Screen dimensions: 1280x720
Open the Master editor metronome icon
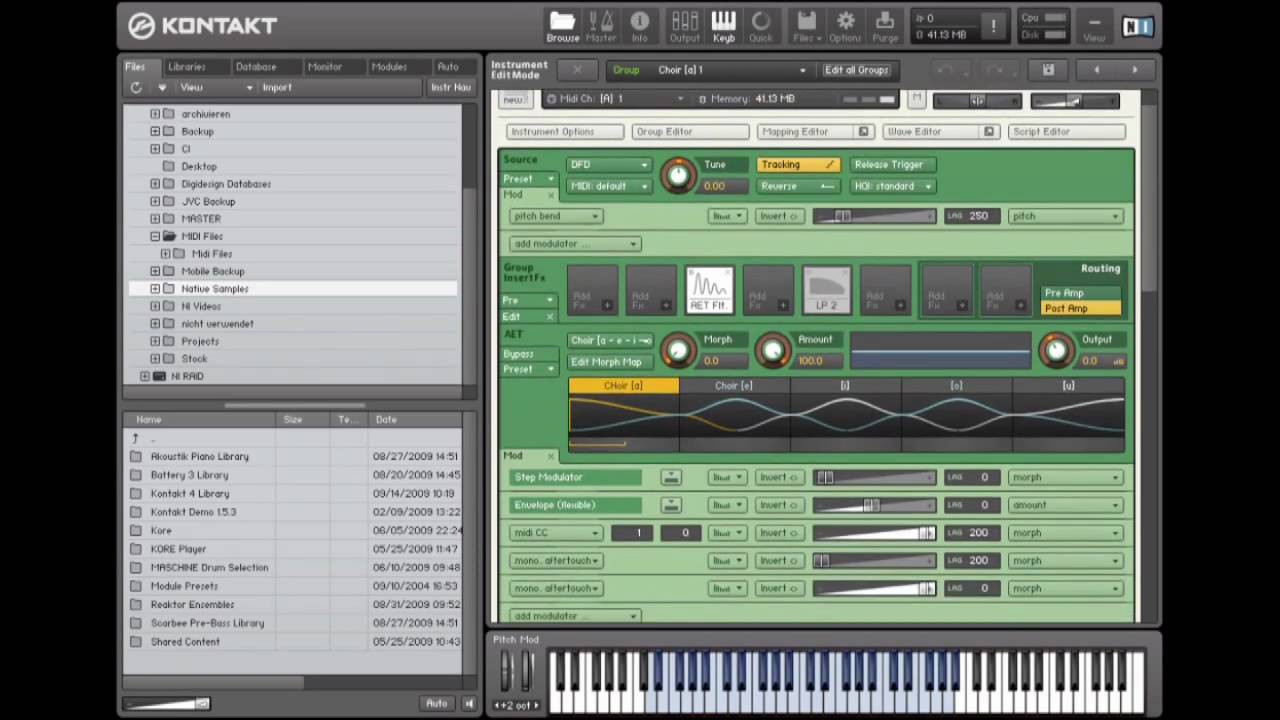tap(601, 26)
